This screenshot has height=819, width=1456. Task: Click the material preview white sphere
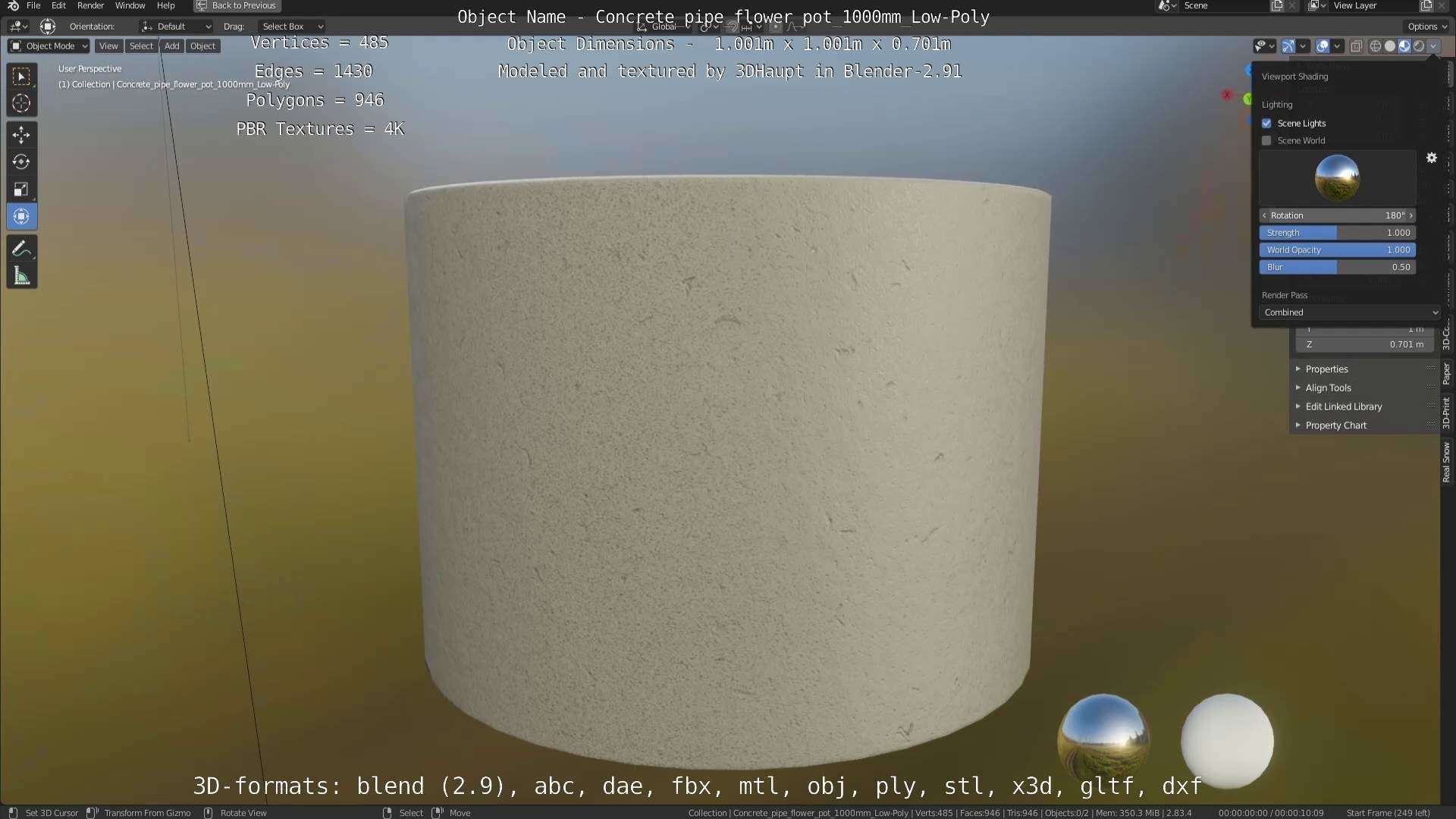click(x=1226, y=741)
